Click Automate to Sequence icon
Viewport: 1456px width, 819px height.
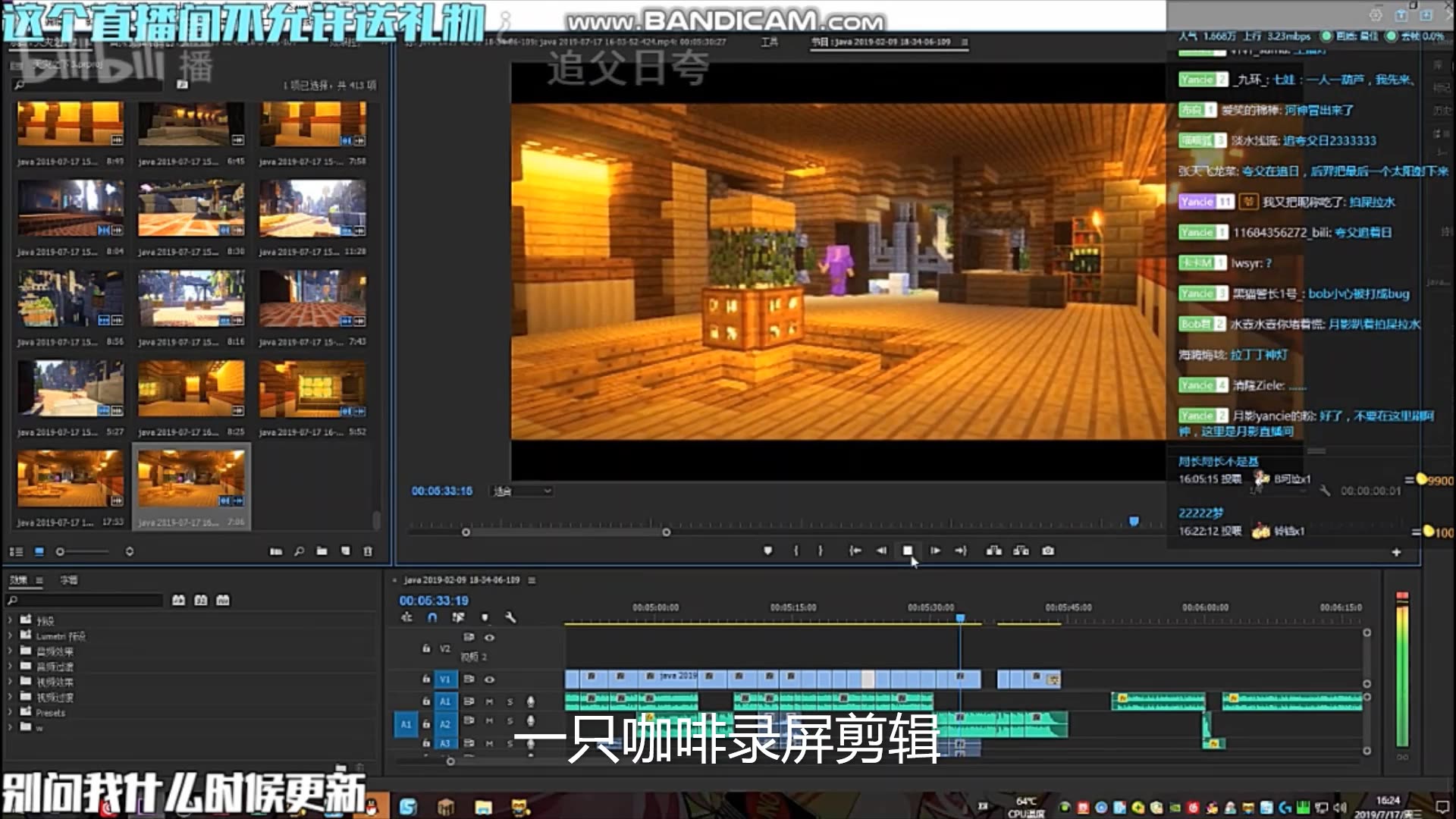click(276, 551)
